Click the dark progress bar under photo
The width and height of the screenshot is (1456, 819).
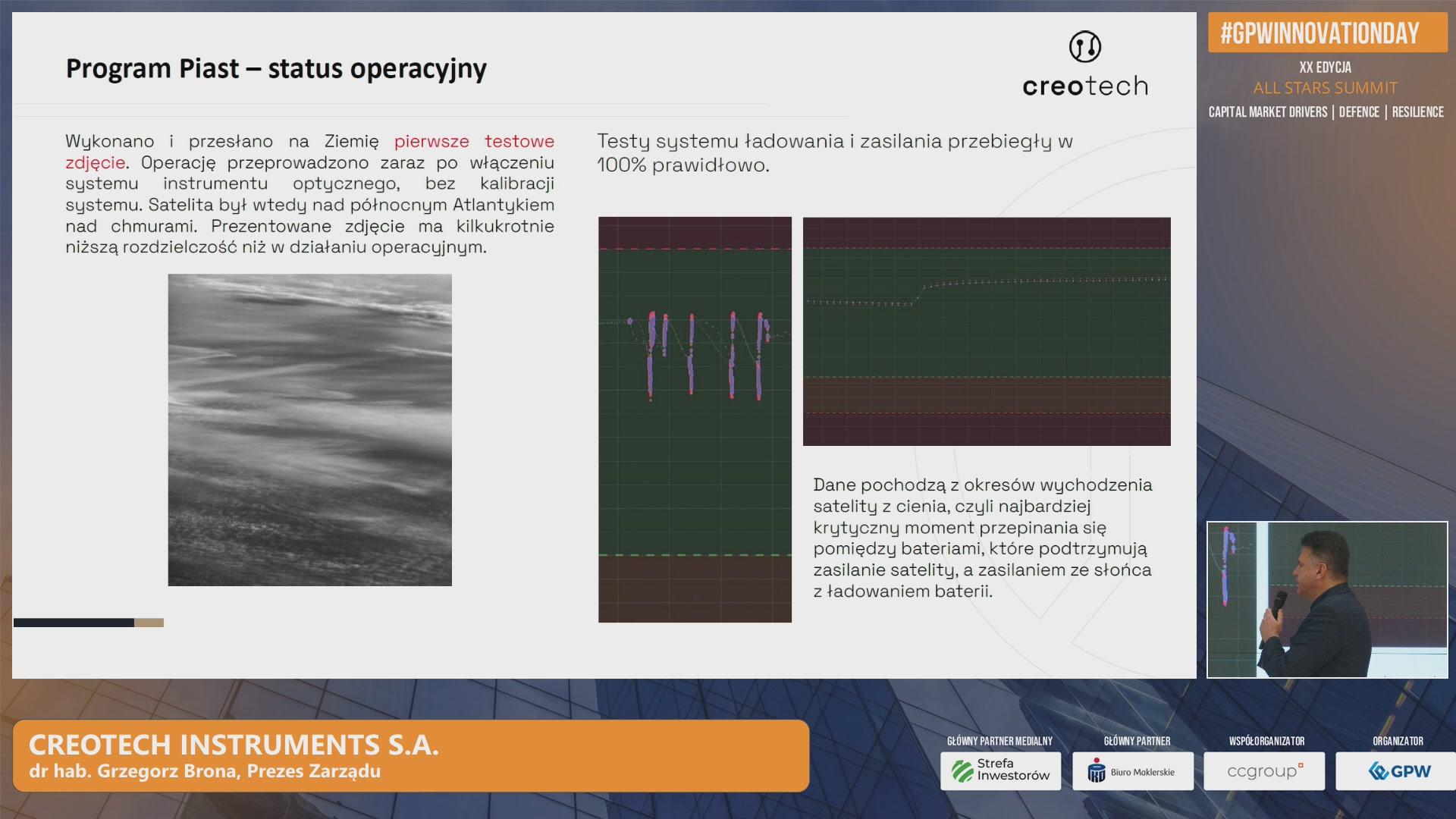click(74, 623)
